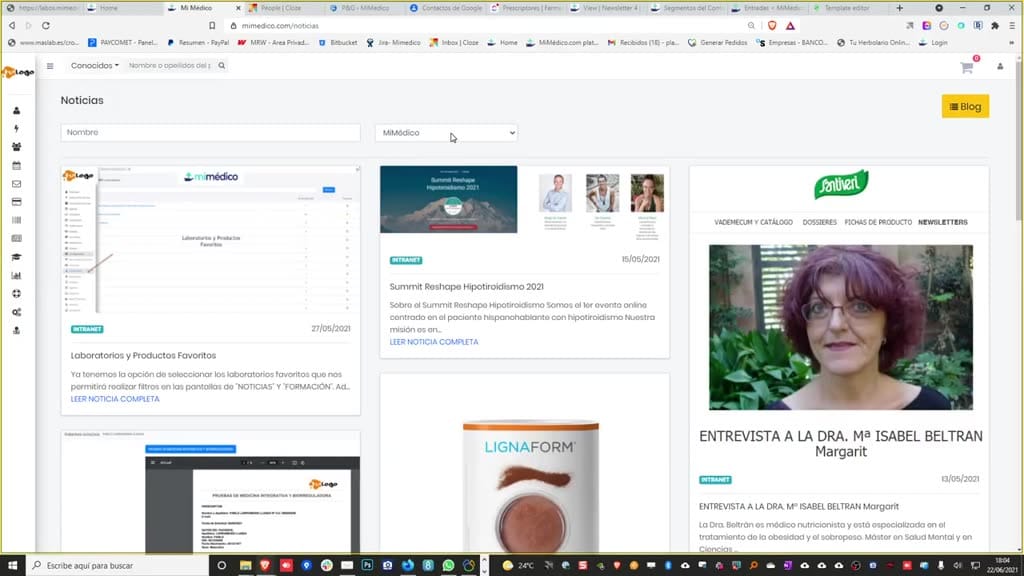Viewport: 1024px width, 576px height.
Task: Click the yellow Blog button
Action: (965, 106)
